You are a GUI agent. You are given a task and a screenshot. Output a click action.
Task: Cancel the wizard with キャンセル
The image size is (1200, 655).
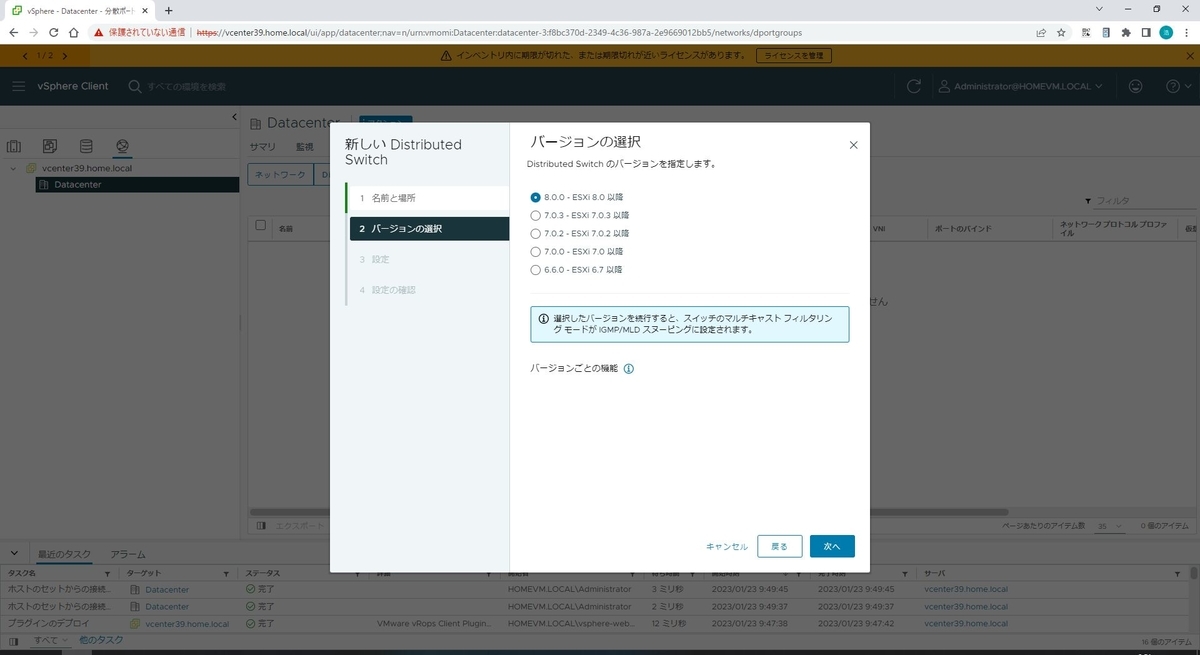727,546
